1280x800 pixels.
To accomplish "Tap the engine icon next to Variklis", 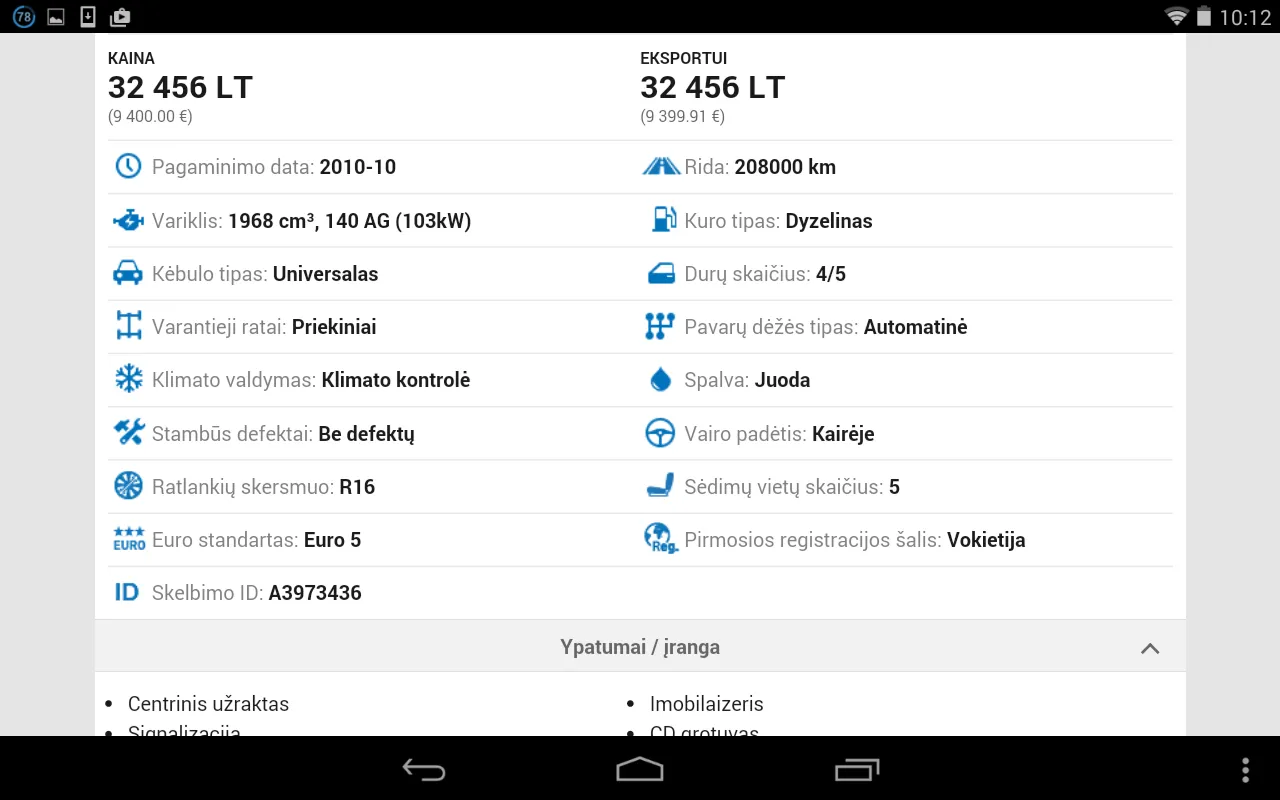I will 128,220.
